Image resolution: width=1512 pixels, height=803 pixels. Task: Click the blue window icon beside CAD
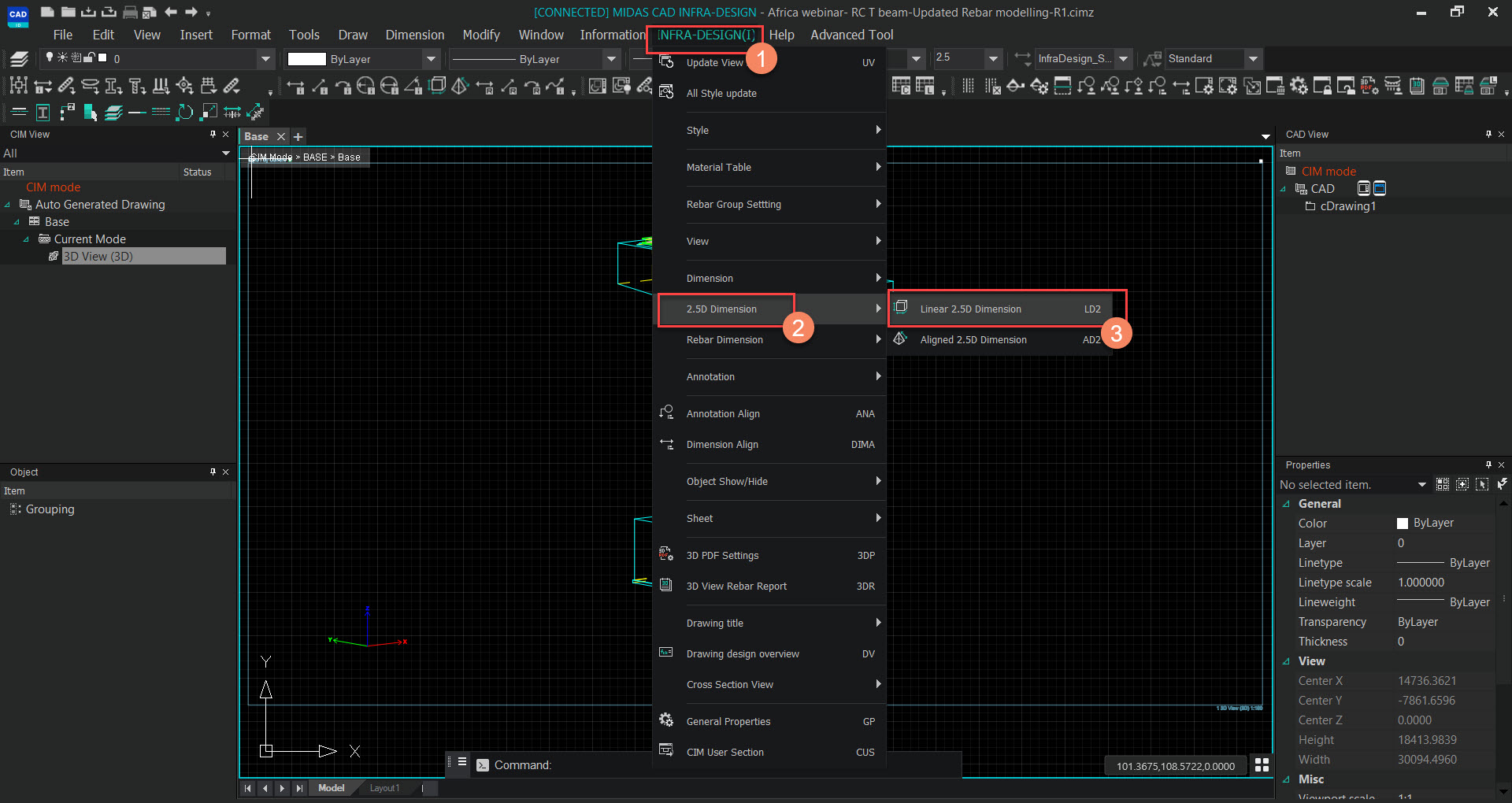pos(1380,188)
